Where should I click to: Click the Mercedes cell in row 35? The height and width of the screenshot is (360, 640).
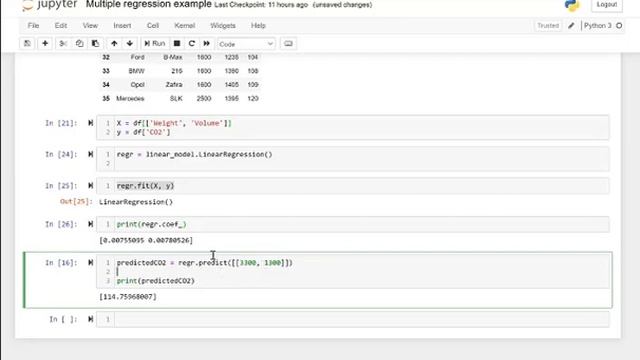(130, 98)
